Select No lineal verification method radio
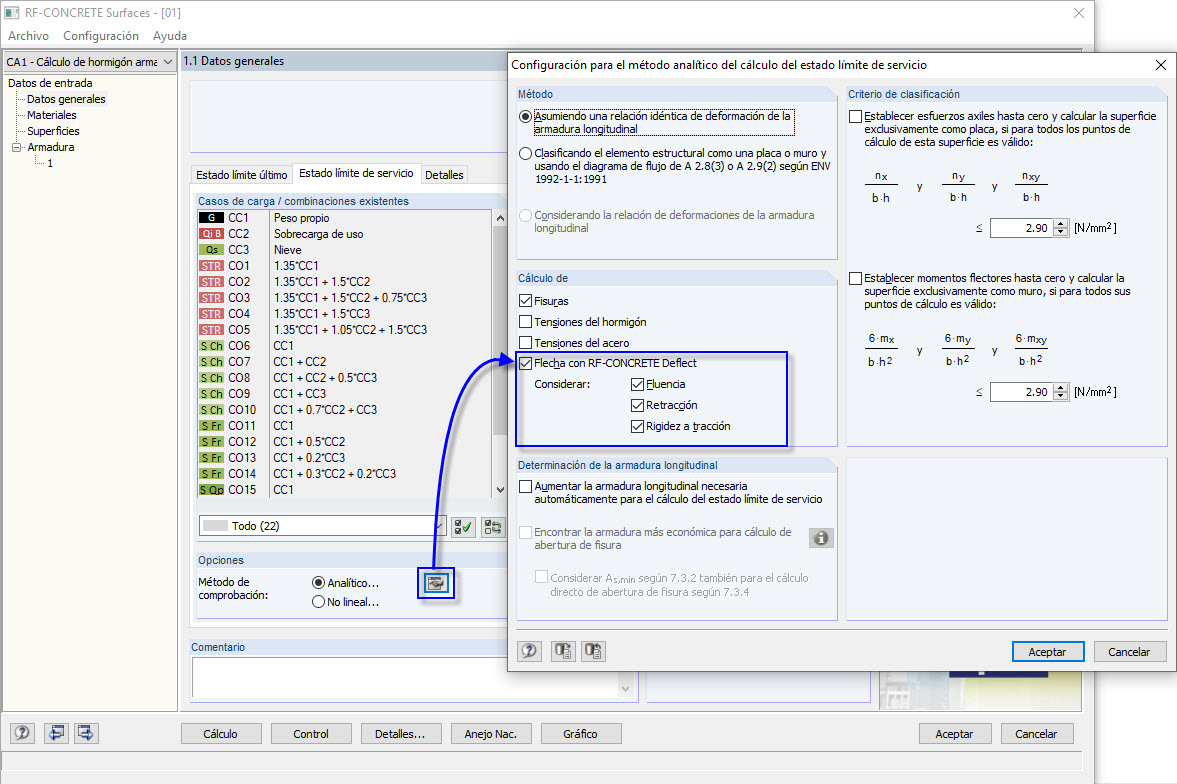This screenshot has height=784, width=1177. 318,602
